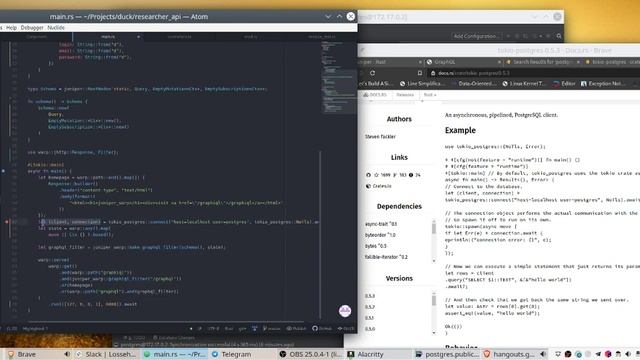Click the volume icon in system tray
640x360 pixels.
tap(628, 354)
